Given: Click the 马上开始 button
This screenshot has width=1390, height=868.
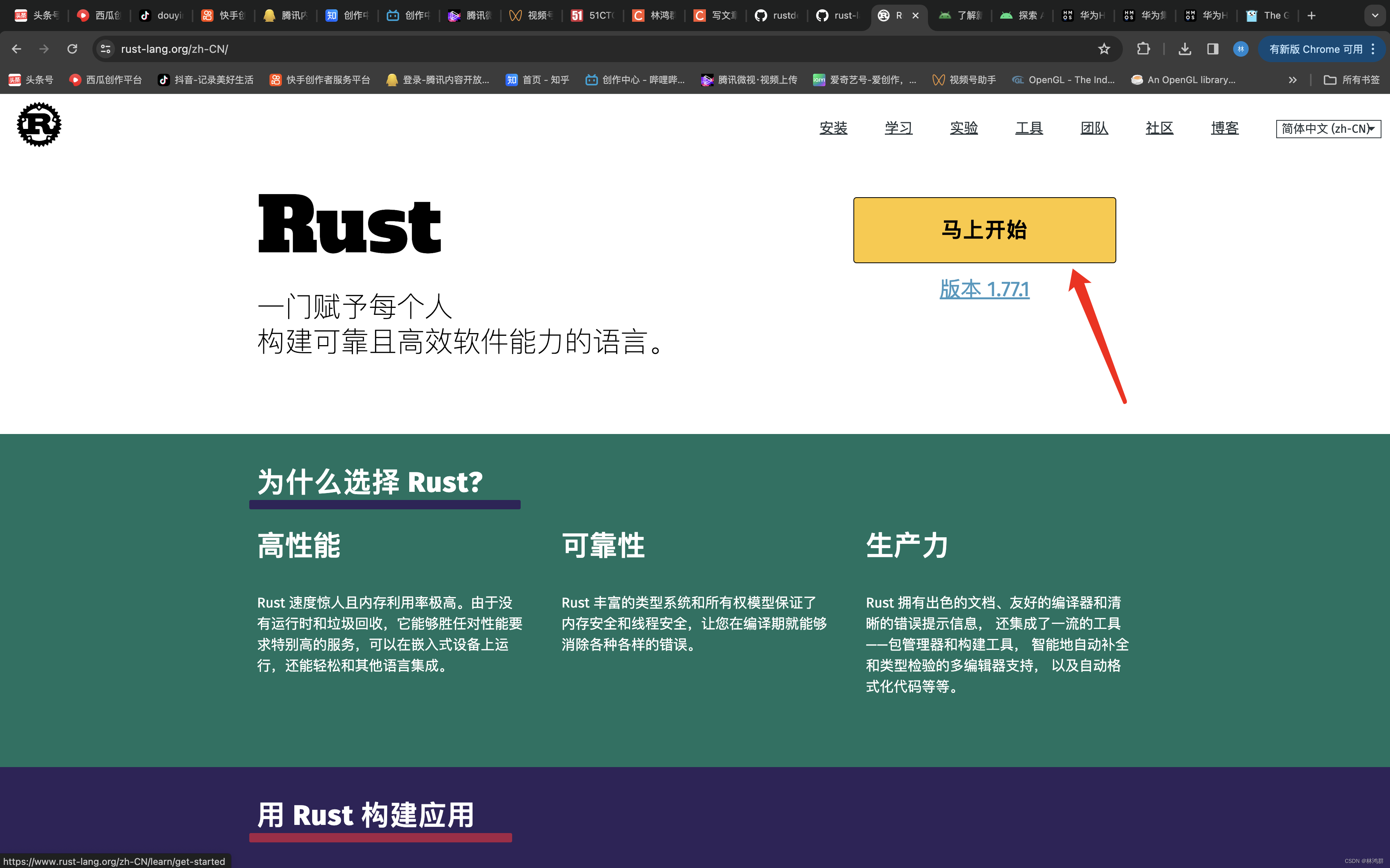Looking at the screenshot, I should tap(984, 230).
